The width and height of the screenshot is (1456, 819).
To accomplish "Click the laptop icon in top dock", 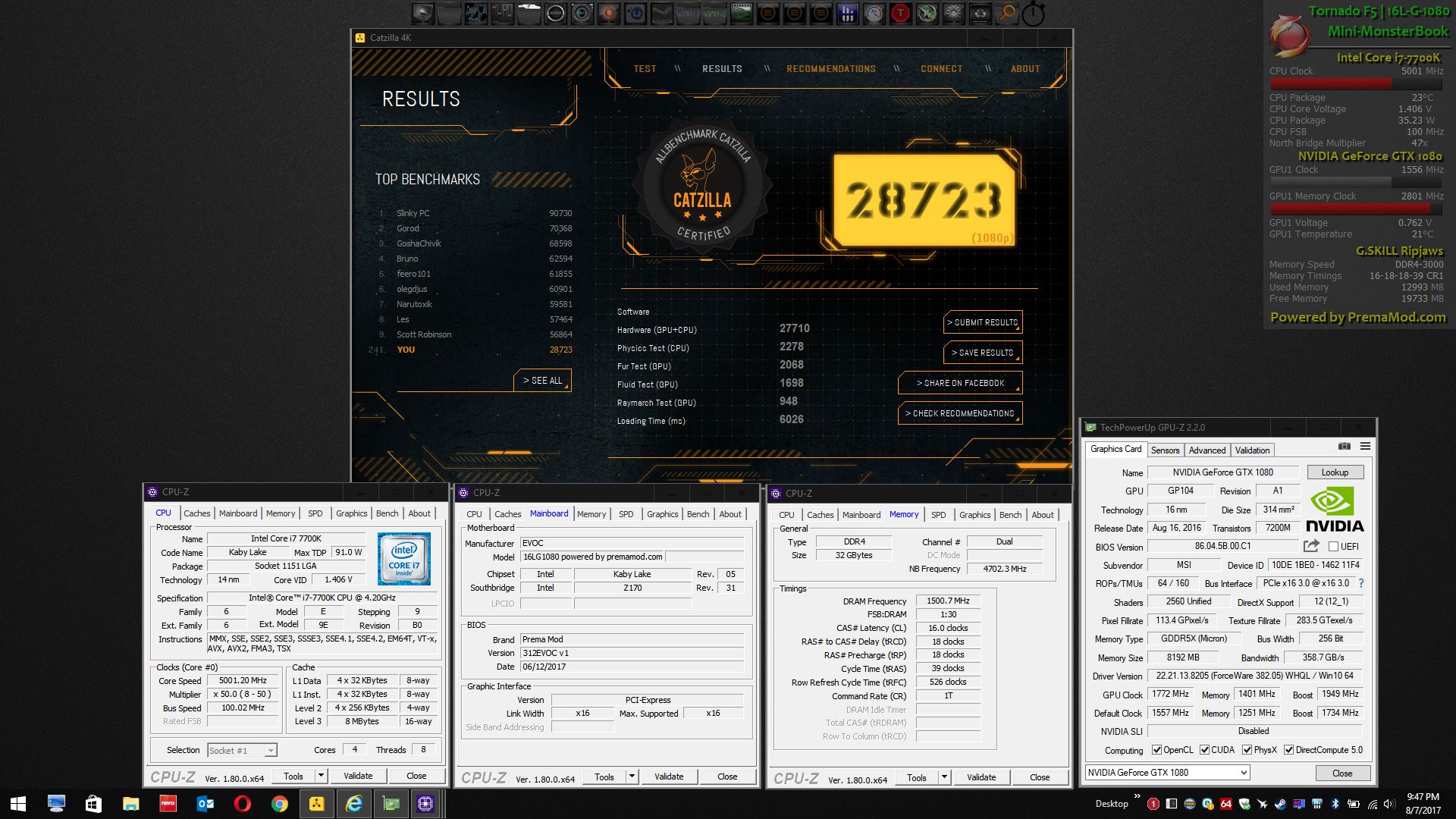I will (x=423, y=13).
